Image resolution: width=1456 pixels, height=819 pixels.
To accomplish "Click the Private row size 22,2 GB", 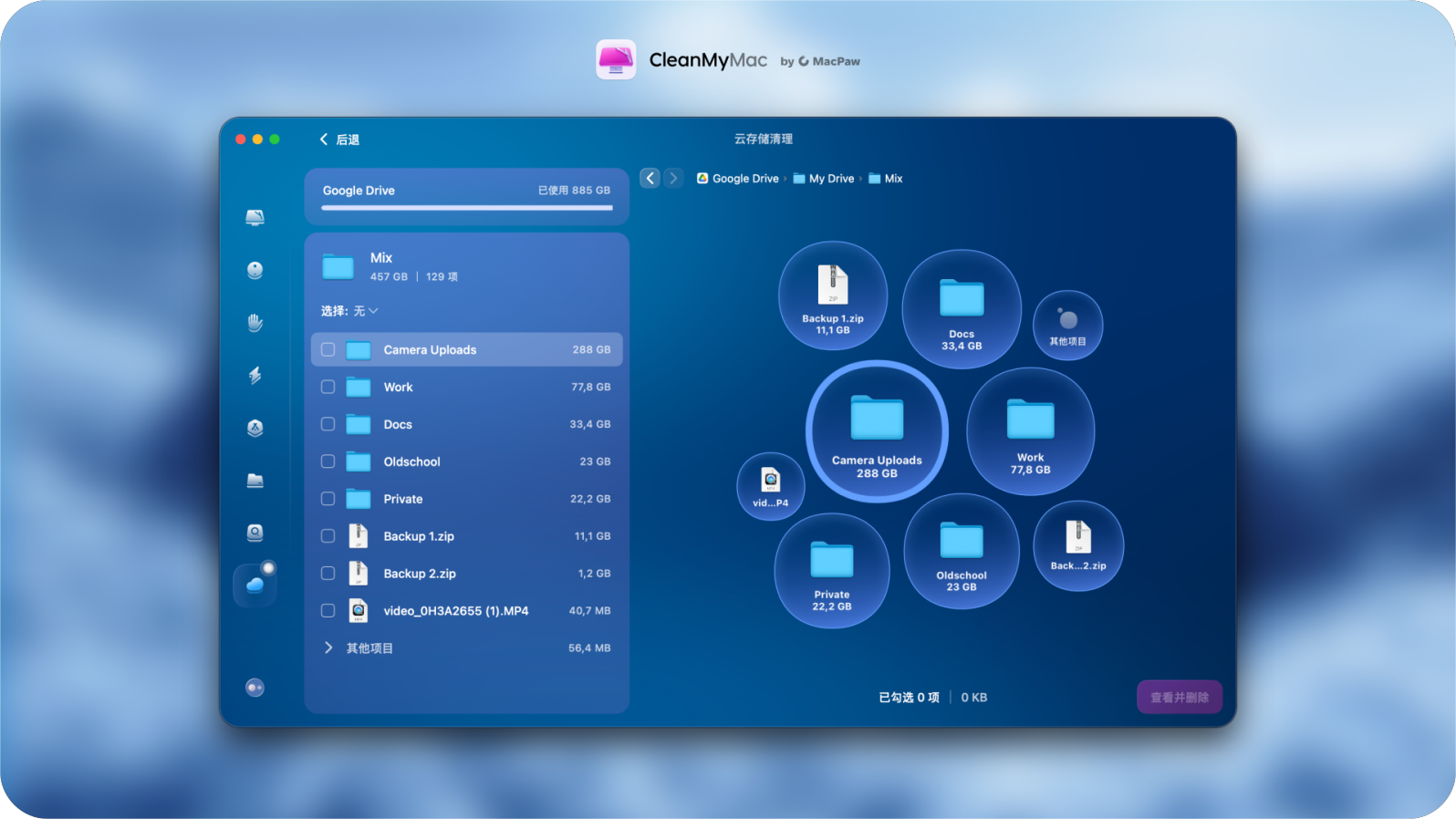I will coord(591,499).
